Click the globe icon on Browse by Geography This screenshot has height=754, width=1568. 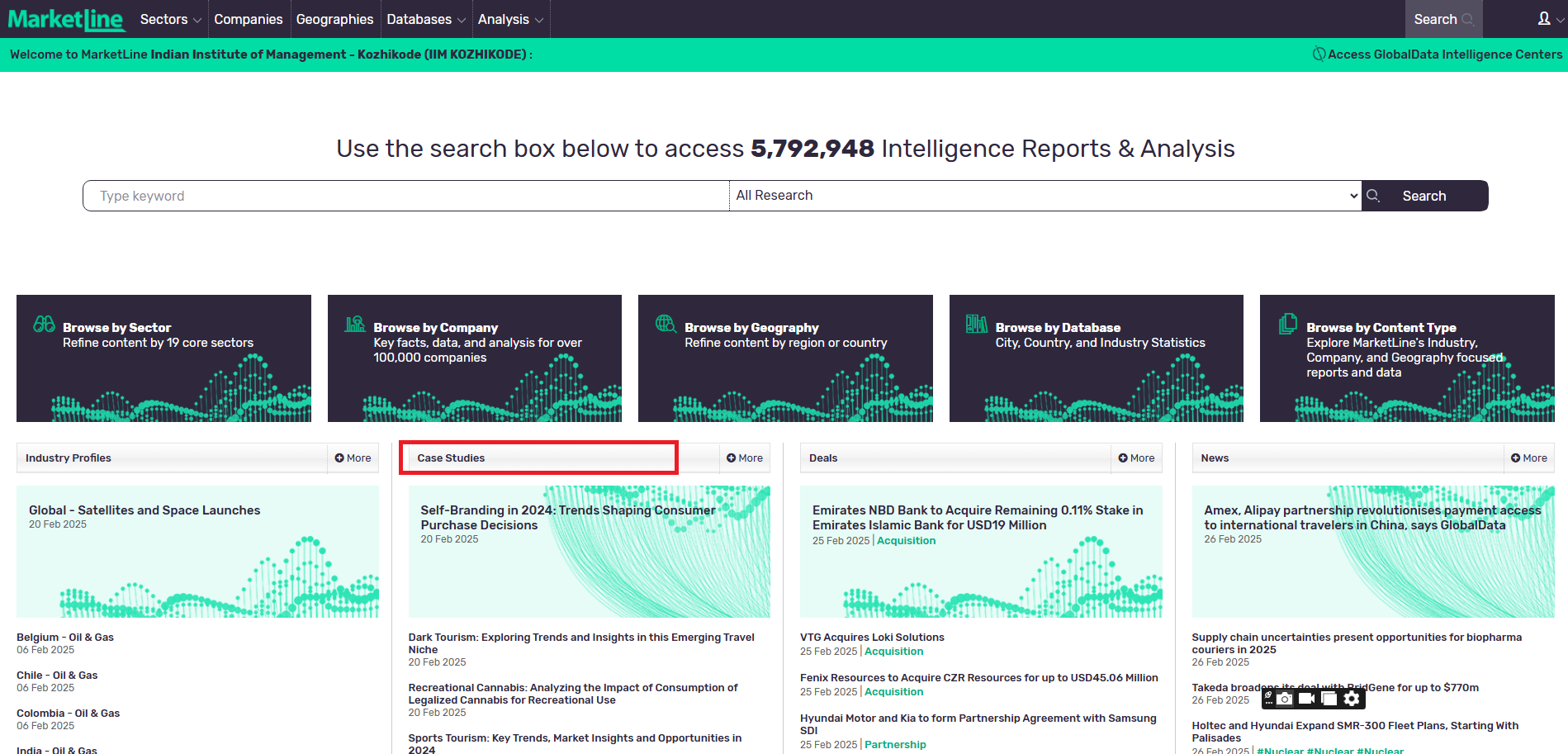click(666, 324)
